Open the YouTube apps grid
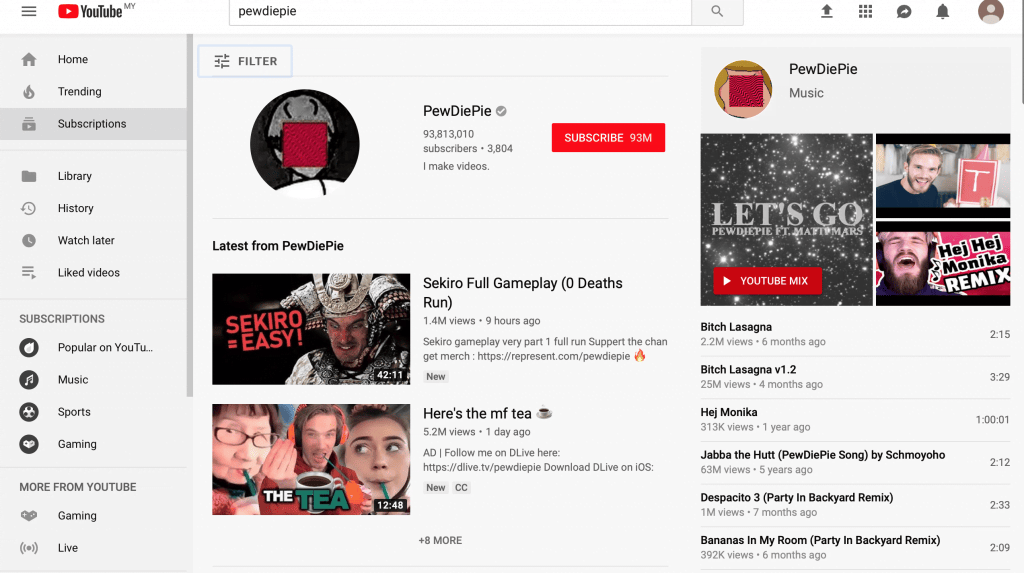This screenshot has width=1024, height=573. pyautogui.click(x=865, y=11)
